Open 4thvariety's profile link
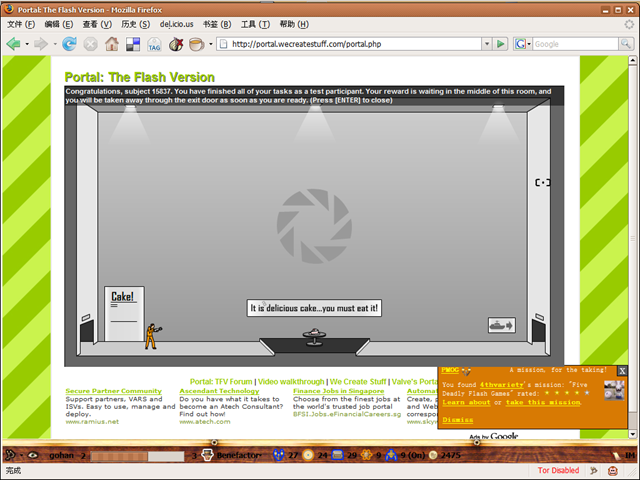Image resolution: width=640 pixels, height=480 pixels. click(x=501, y=384)
